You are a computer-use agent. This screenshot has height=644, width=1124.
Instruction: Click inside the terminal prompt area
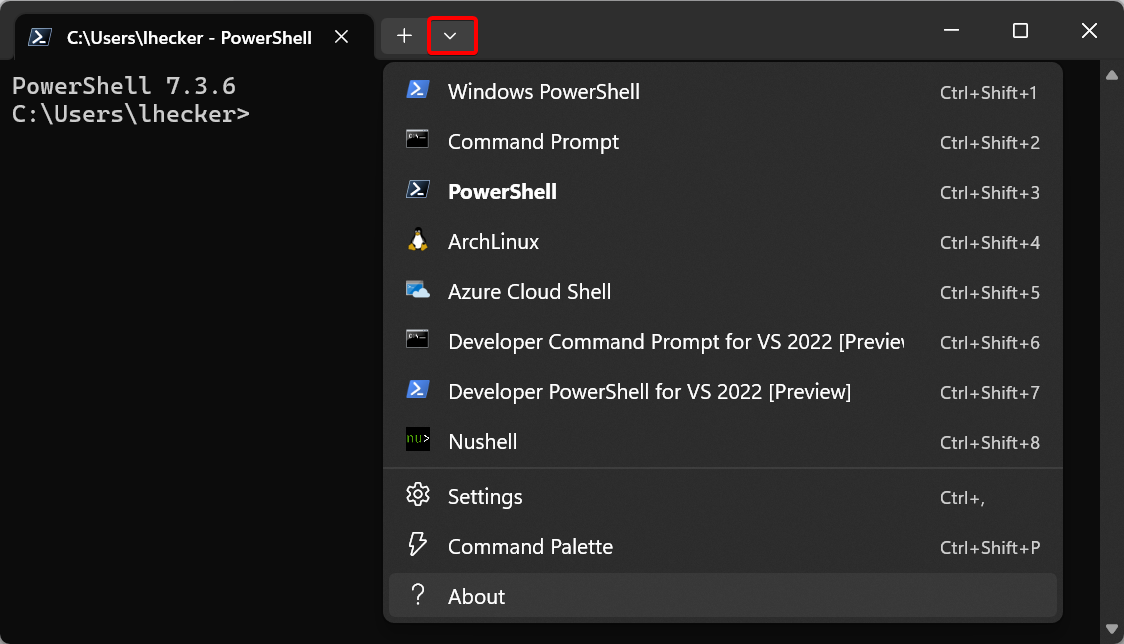(180, 300)
